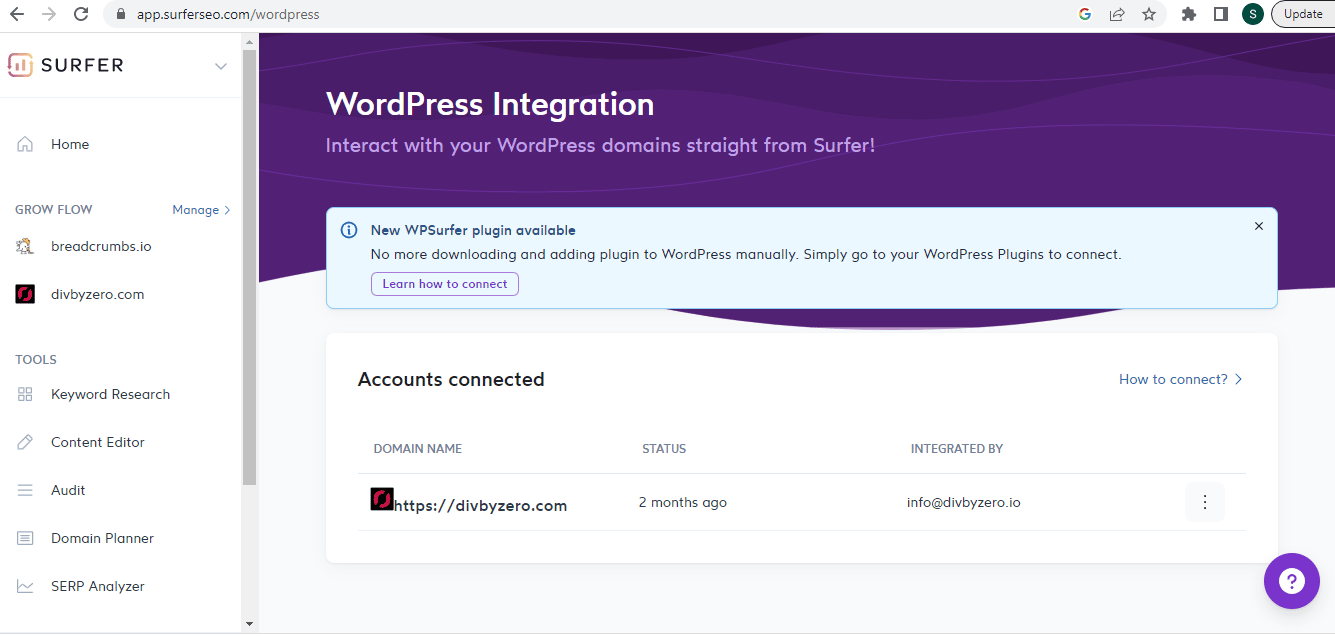Viewport: 1335px width, 636px height.
Task: Open the Google icon in address bar
Action: [1085, 14]
